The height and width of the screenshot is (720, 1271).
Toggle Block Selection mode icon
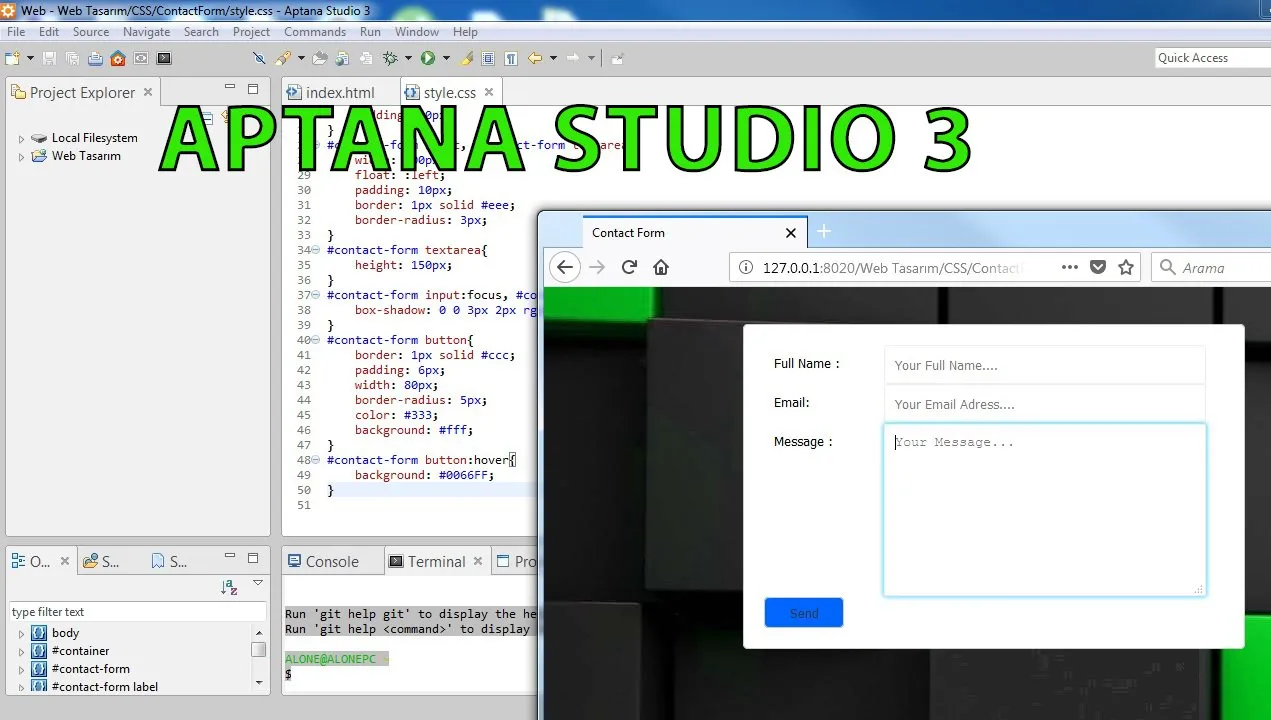click(x=489, y=59)
